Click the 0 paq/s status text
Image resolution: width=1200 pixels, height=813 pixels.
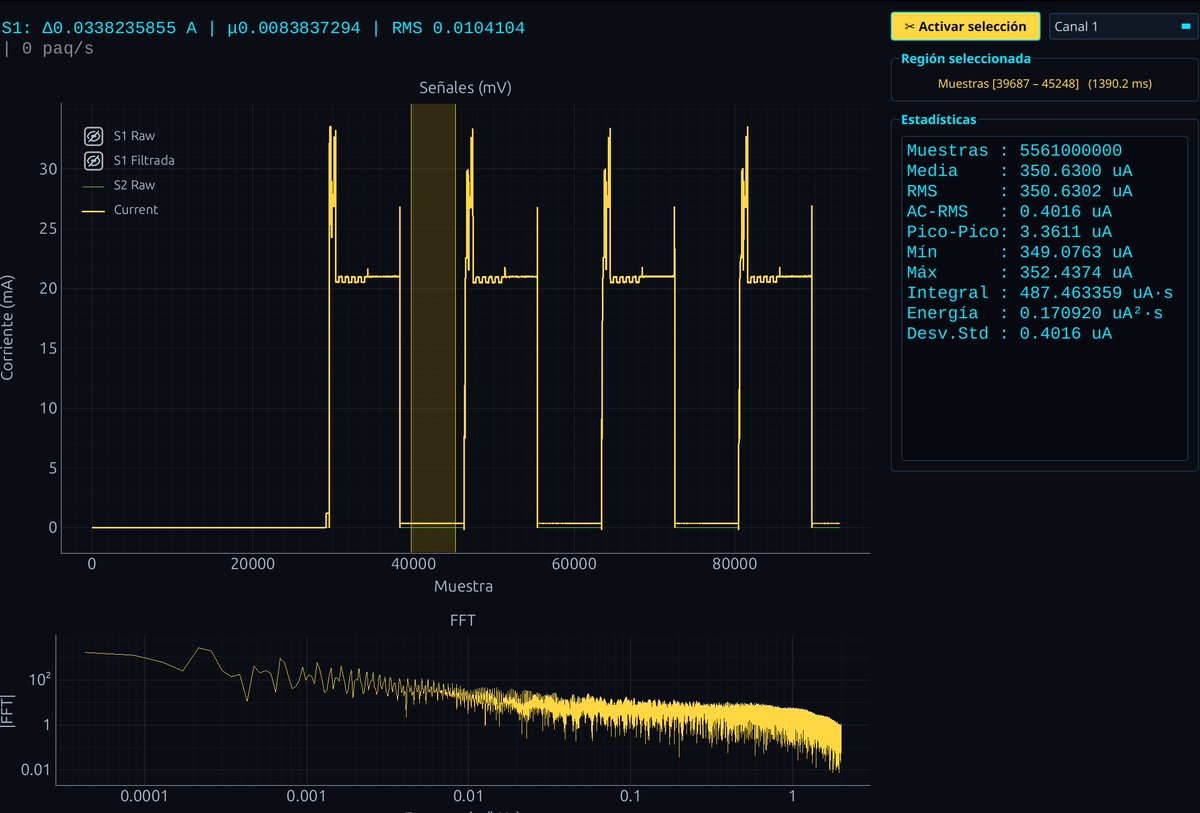click(57, 48)
